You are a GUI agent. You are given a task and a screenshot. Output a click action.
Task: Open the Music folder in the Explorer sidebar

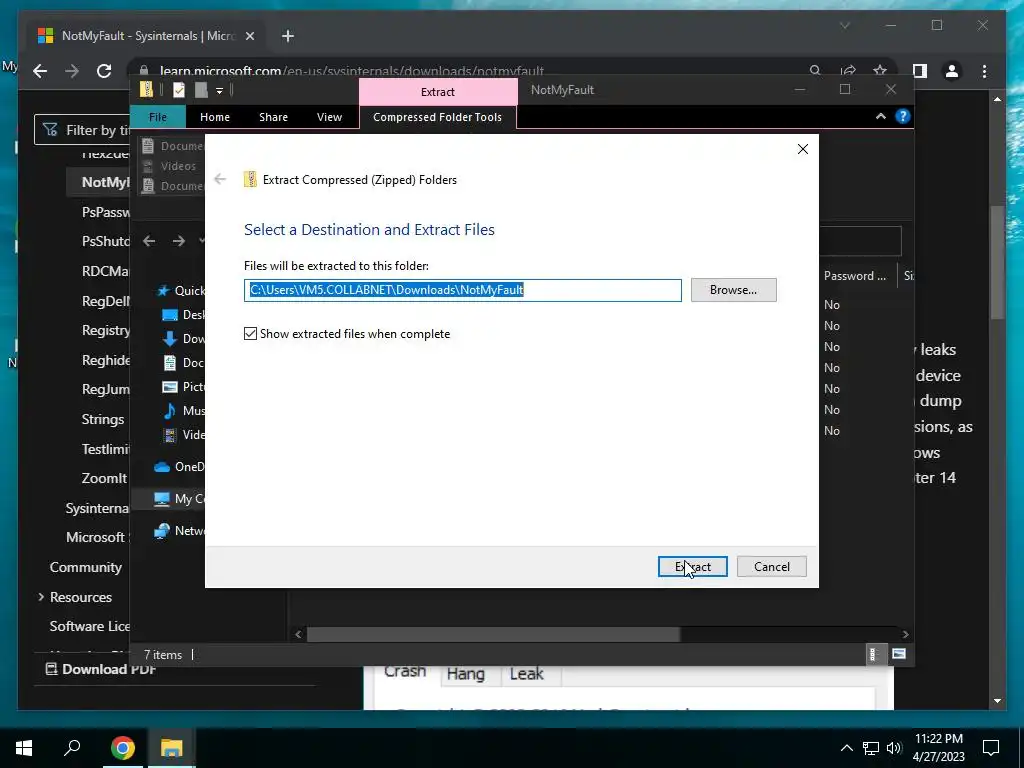click(183, 410)
